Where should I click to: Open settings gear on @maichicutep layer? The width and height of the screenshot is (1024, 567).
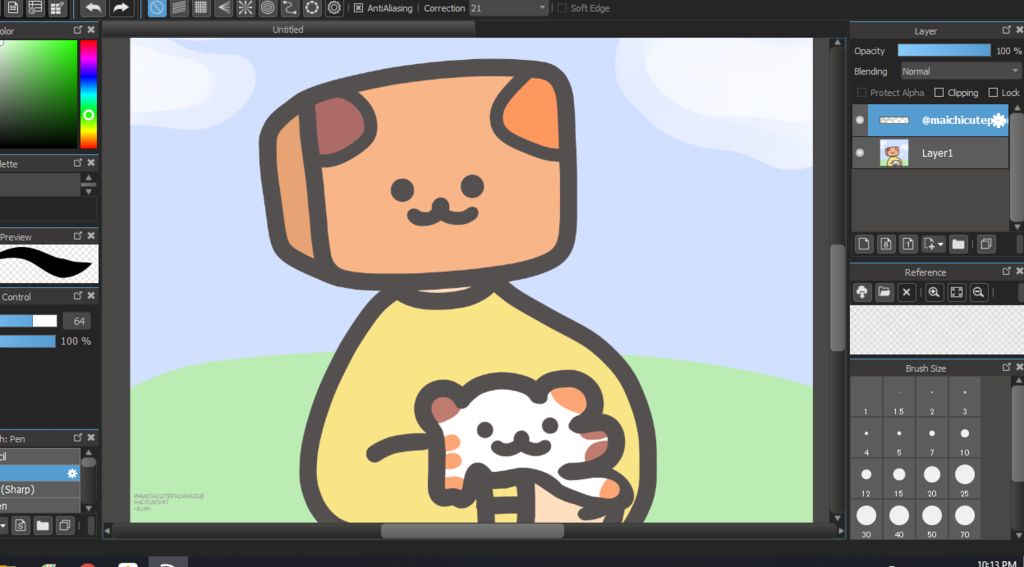click(x=999, y=120)
